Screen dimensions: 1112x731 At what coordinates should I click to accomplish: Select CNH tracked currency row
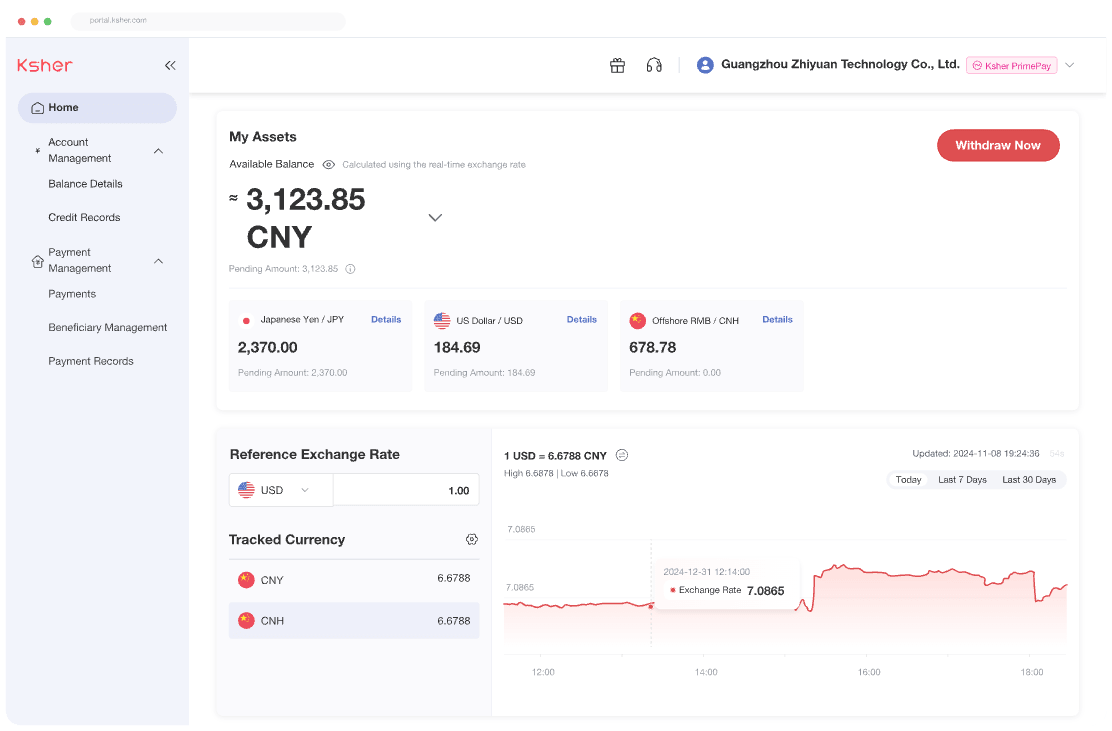click(354, 620)
